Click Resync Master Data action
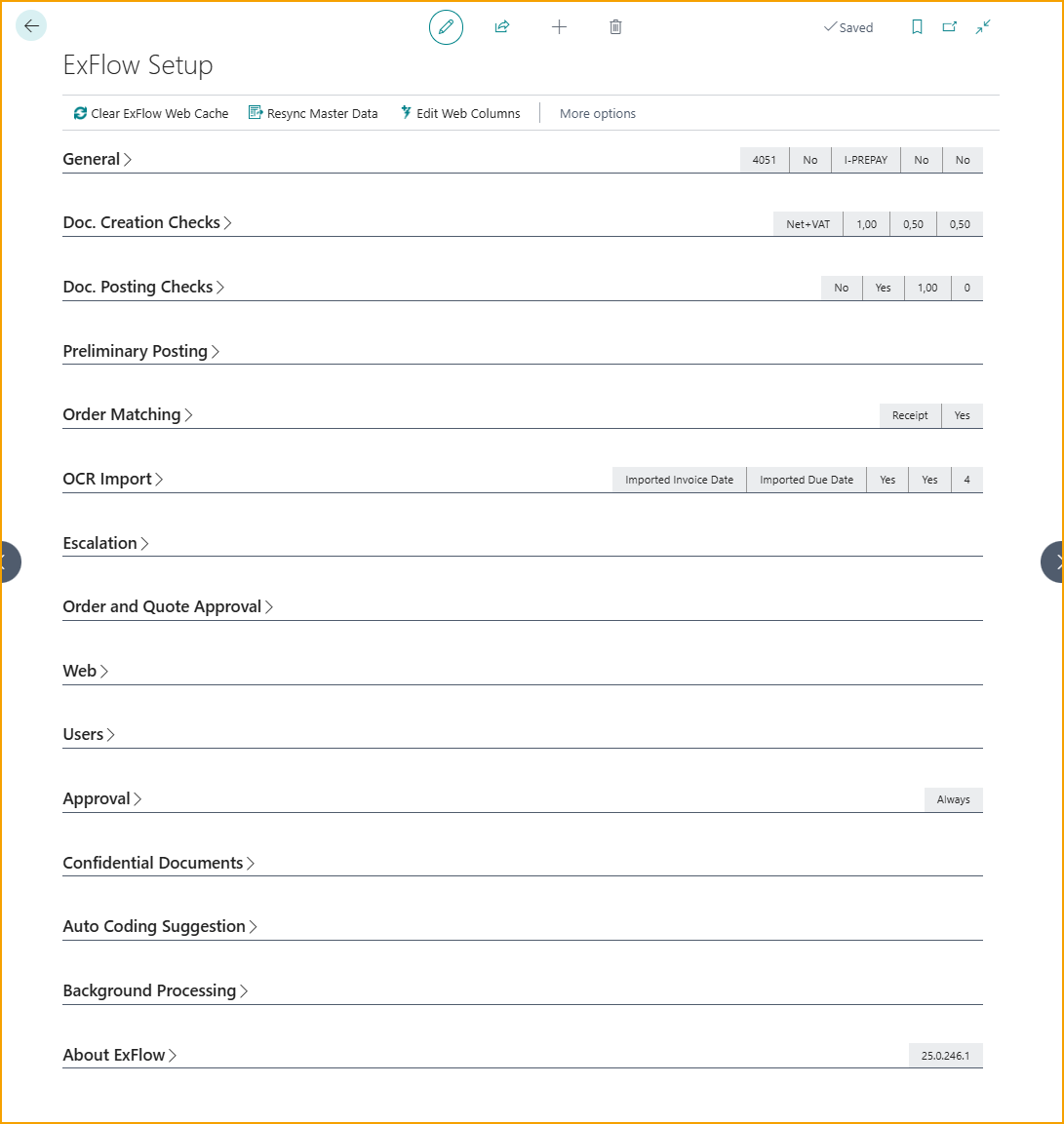 coord(313,113)
